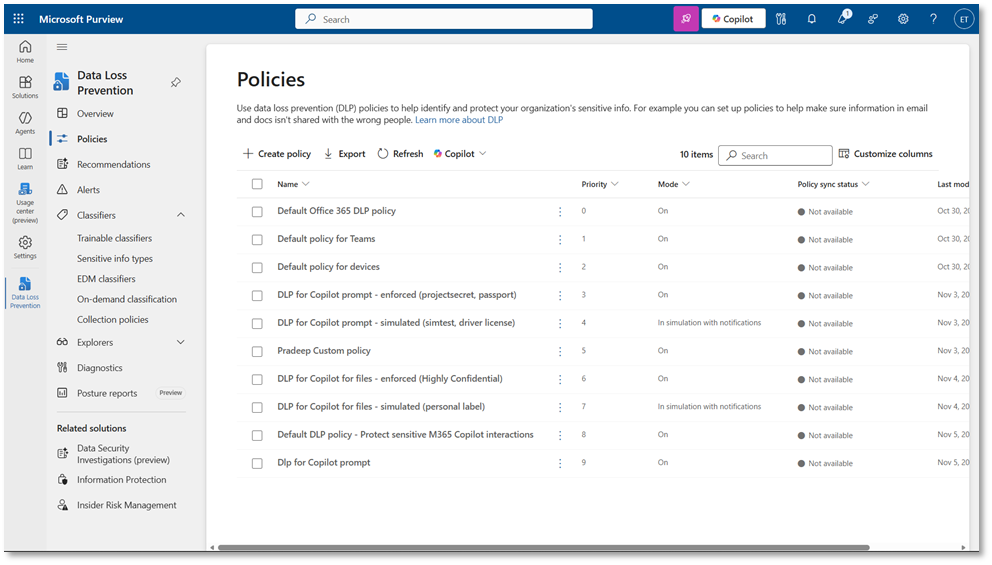The image size is (992, 565).
Task: Select checkbox for Pradeep Custom policy
Action: [257, 351]
